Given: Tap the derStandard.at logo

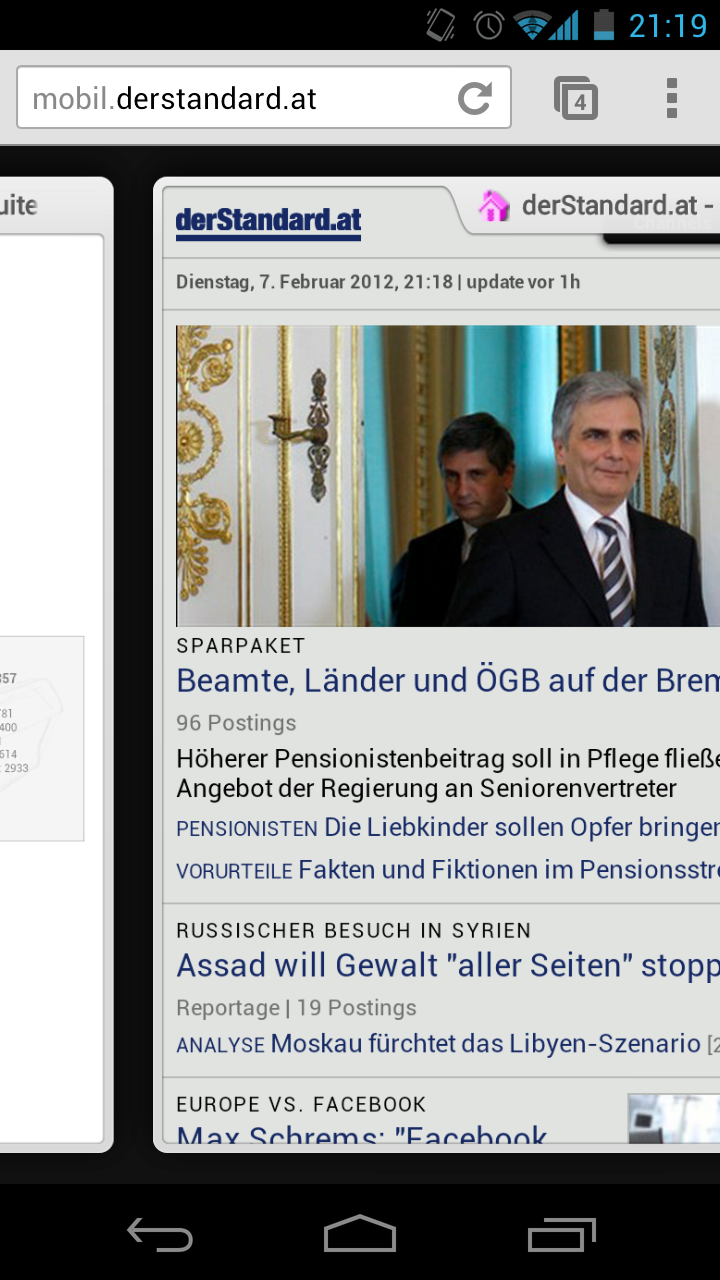Looking at the screenshot, I should click(268, 222).
